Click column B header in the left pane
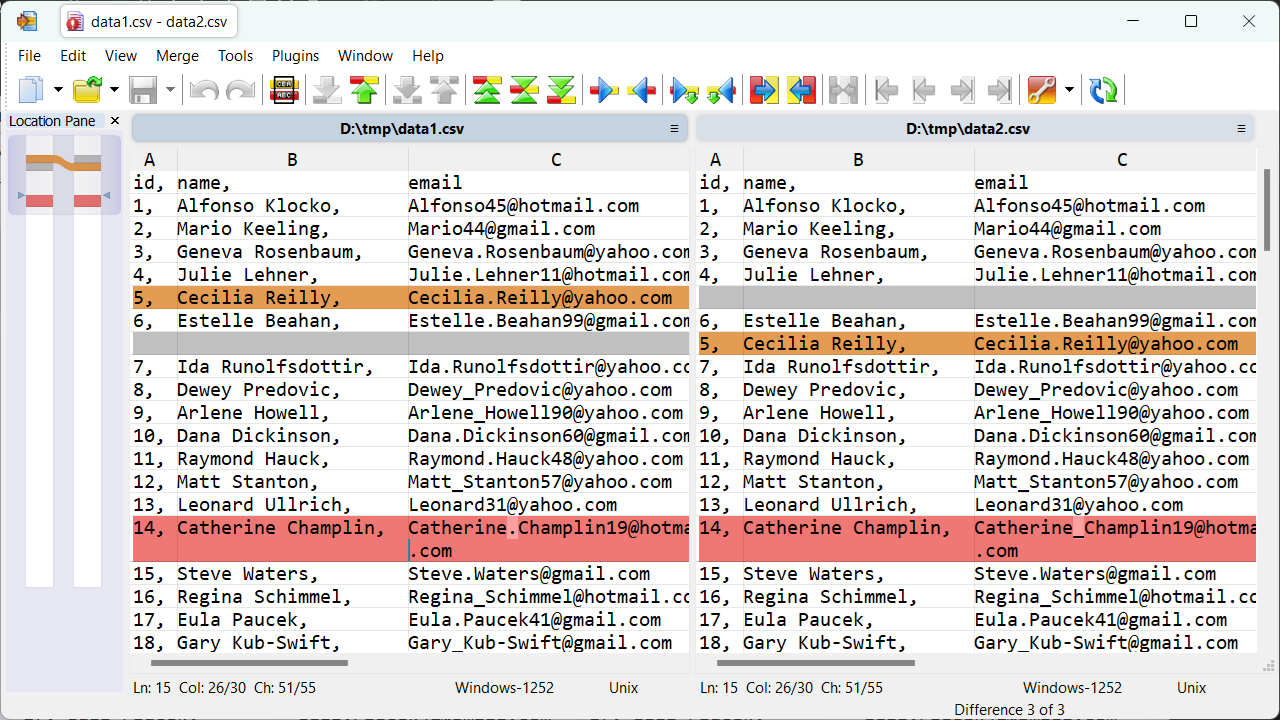This screenshot has height=720, width=1280. pyautogui.click(x=292, y=160)
